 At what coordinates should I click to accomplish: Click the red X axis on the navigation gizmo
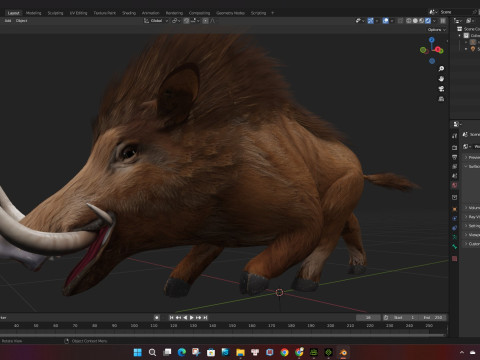point(438,49)
